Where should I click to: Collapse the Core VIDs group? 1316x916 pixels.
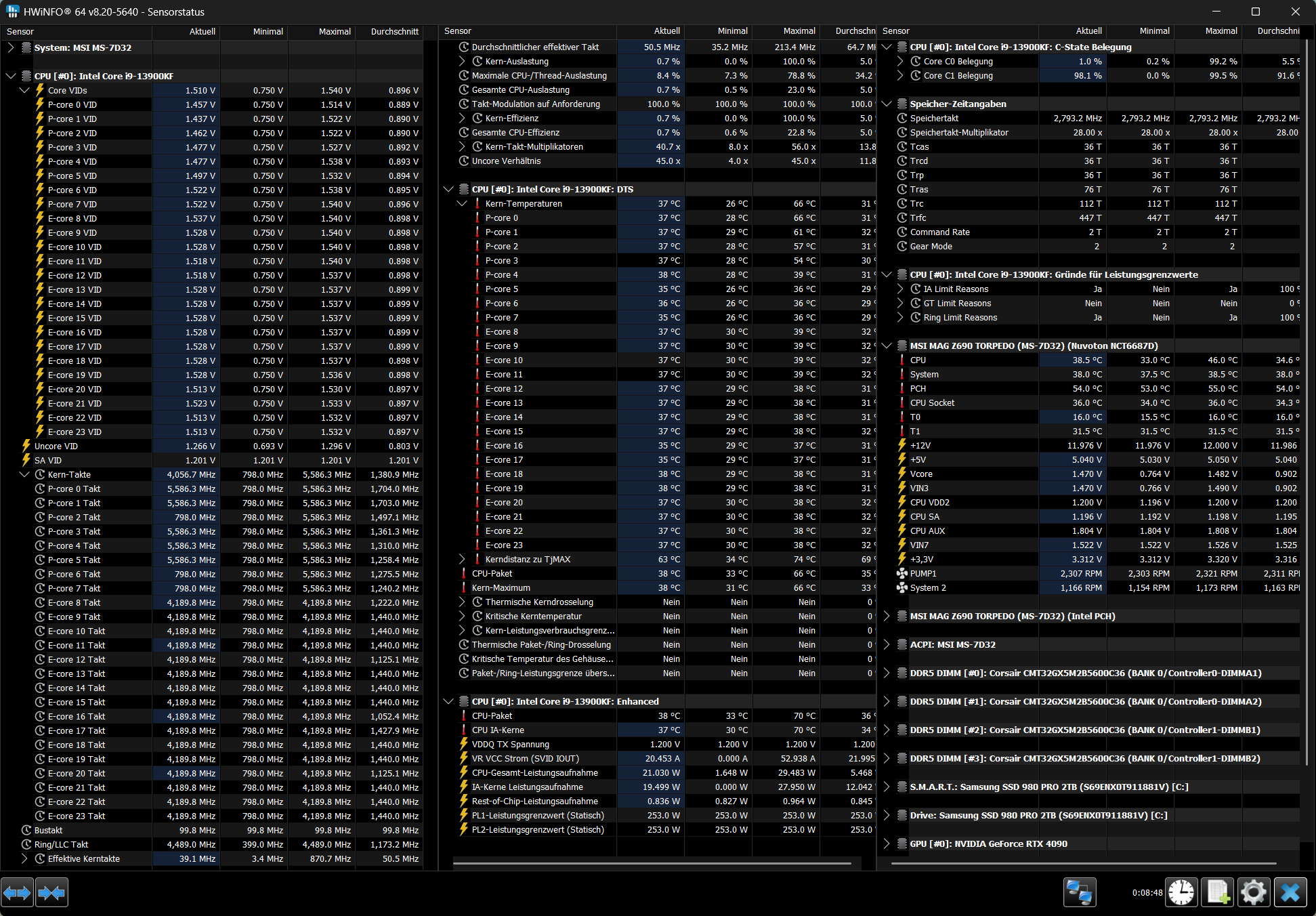click(x=24, y=90)
